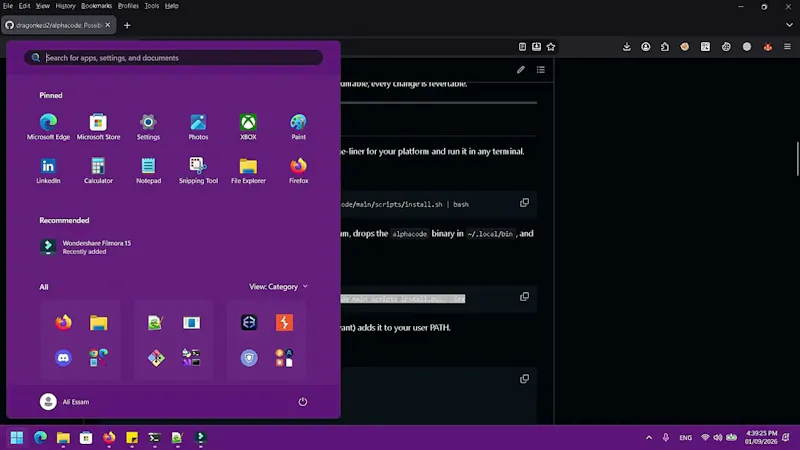800x450 pixels.
Task: Show hidden system tray icons
Action: point(648,438)
